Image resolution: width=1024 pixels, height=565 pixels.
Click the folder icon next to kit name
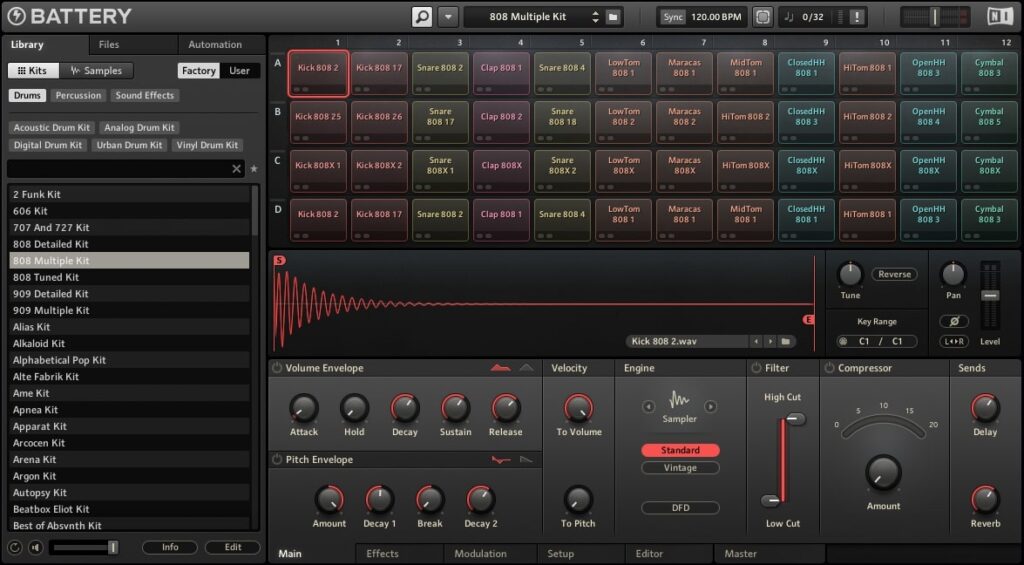point(613,16)
